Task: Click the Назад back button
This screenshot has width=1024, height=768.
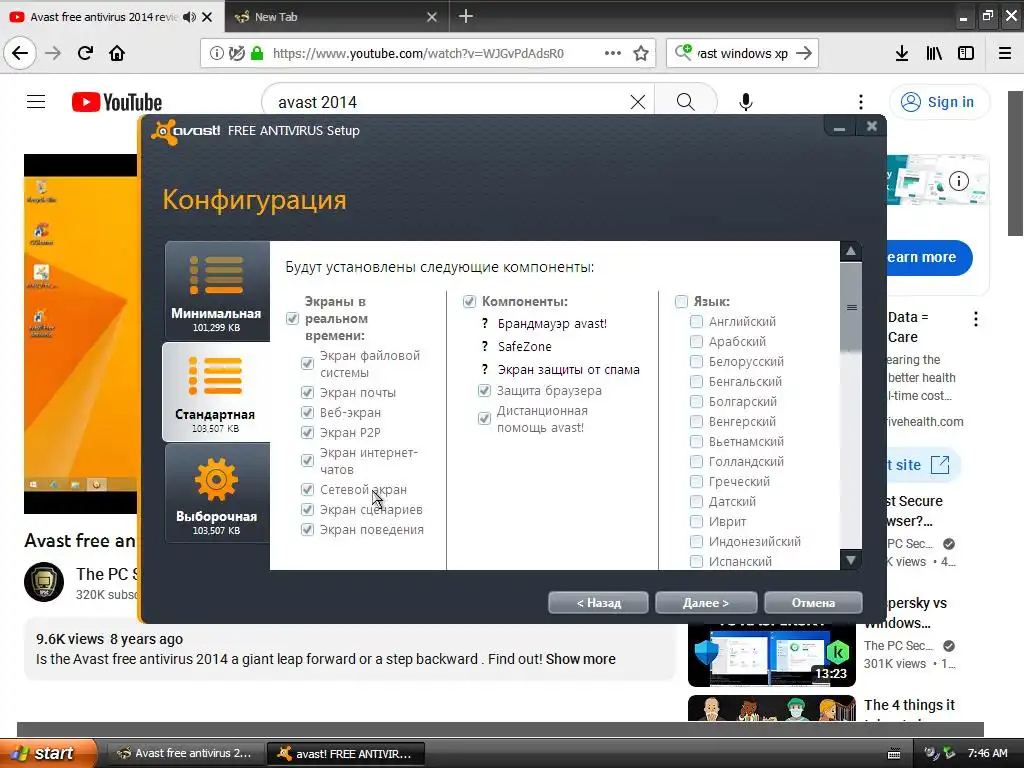Action: point(598,603)
